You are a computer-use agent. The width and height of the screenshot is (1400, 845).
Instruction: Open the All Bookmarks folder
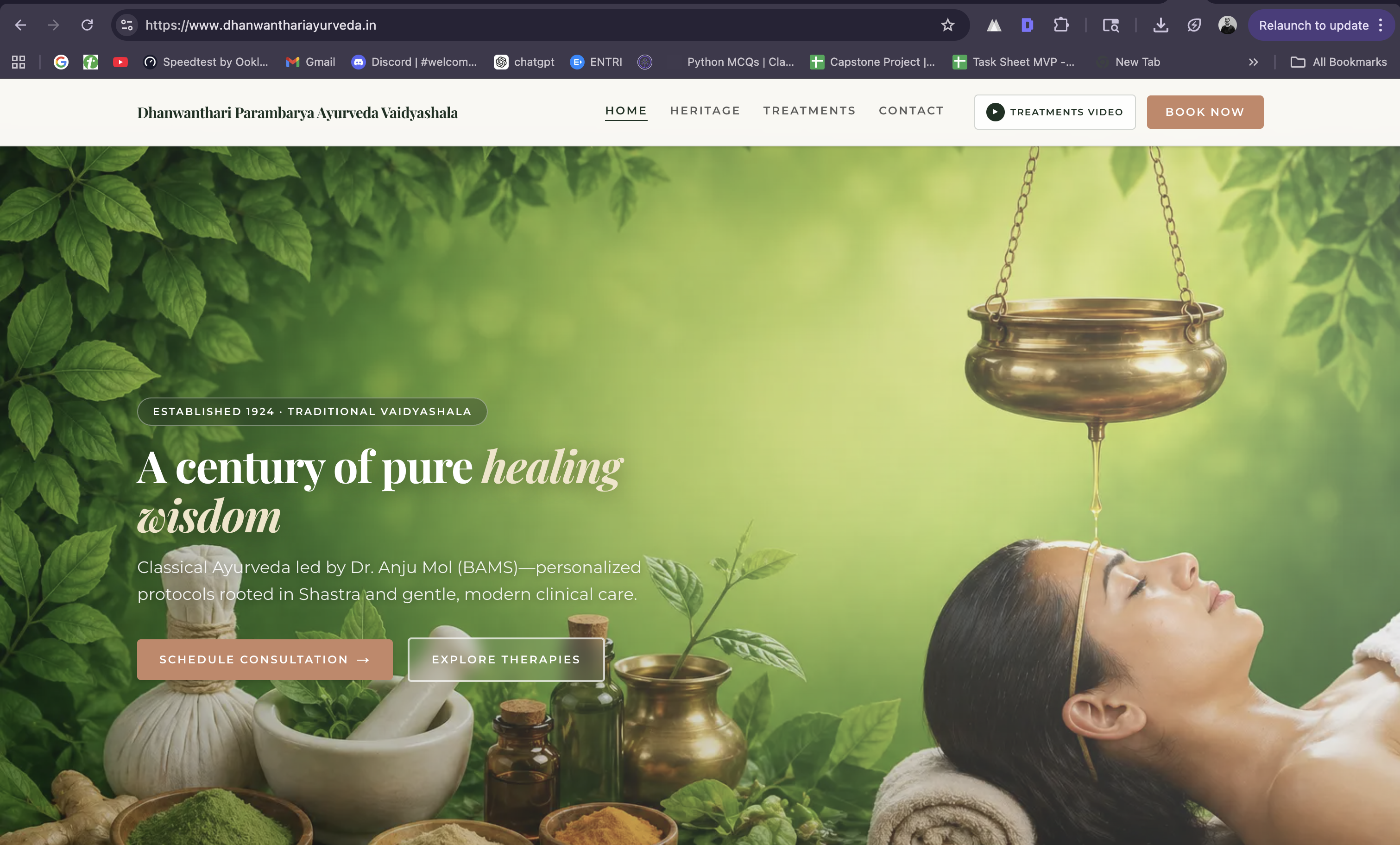pos(1339,62)
